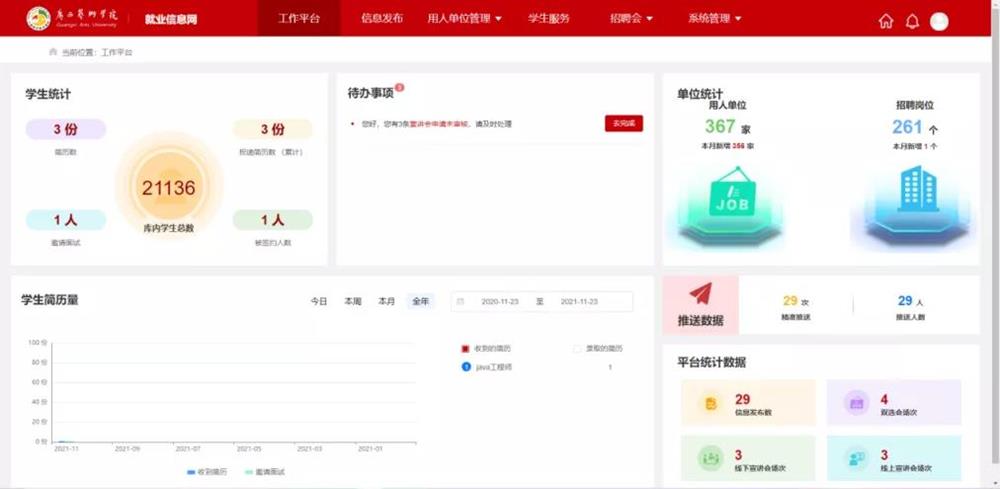Screen dimensions: 1000x489
Task: Toggle the 录取的简历 legend checkbox
Action: [577, 349]
